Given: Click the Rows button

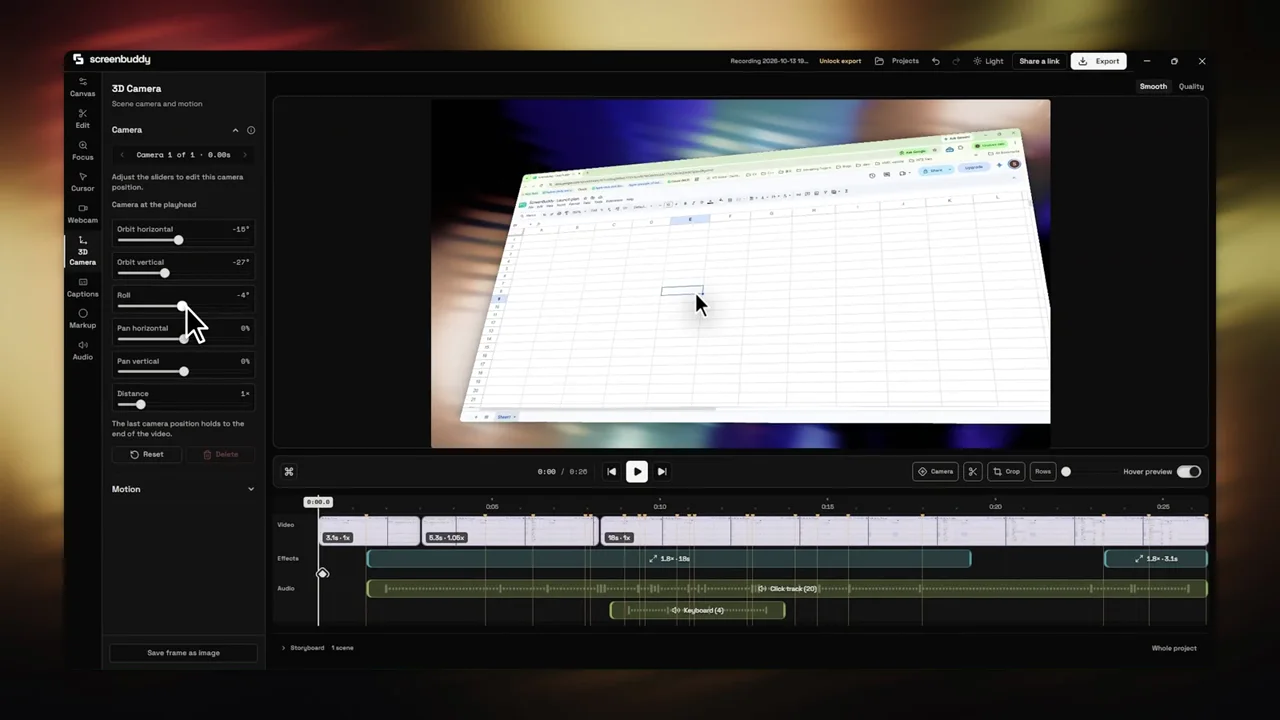Looking at the screenshot, I should (1043, 471).
